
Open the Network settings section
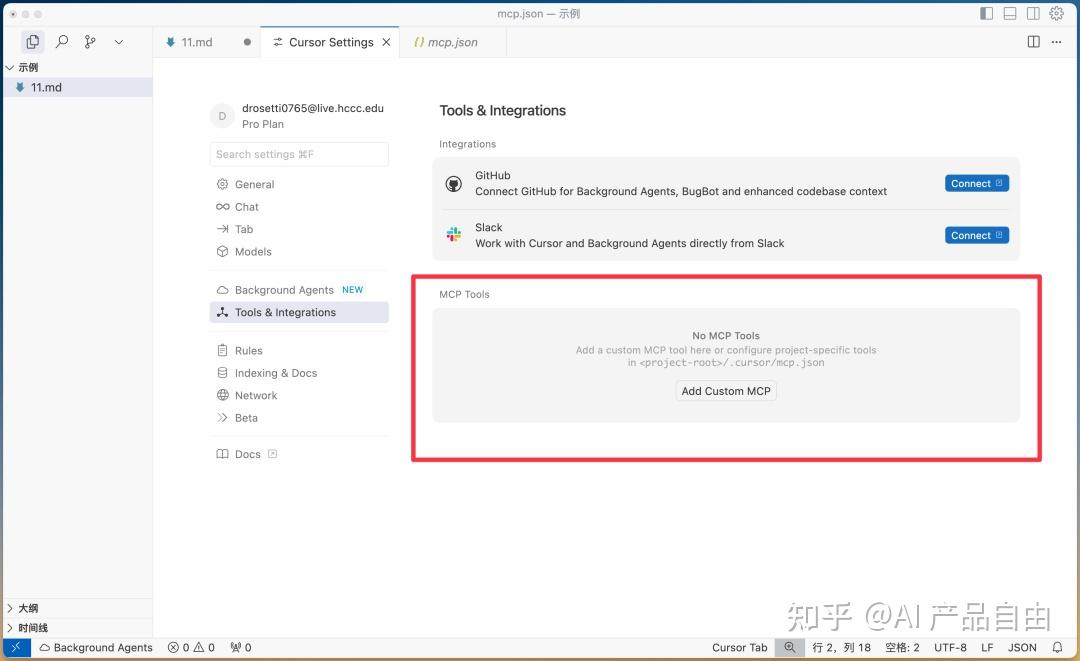coord(299,395)
